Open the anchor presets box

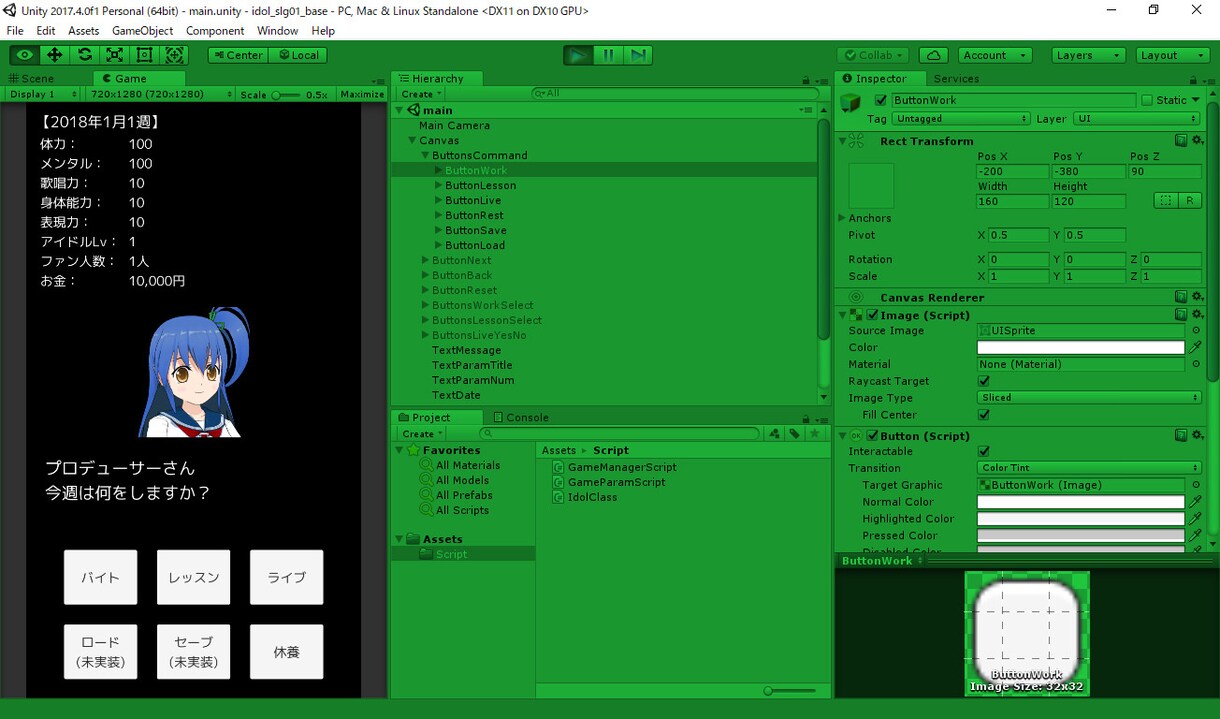pos(871,186)
